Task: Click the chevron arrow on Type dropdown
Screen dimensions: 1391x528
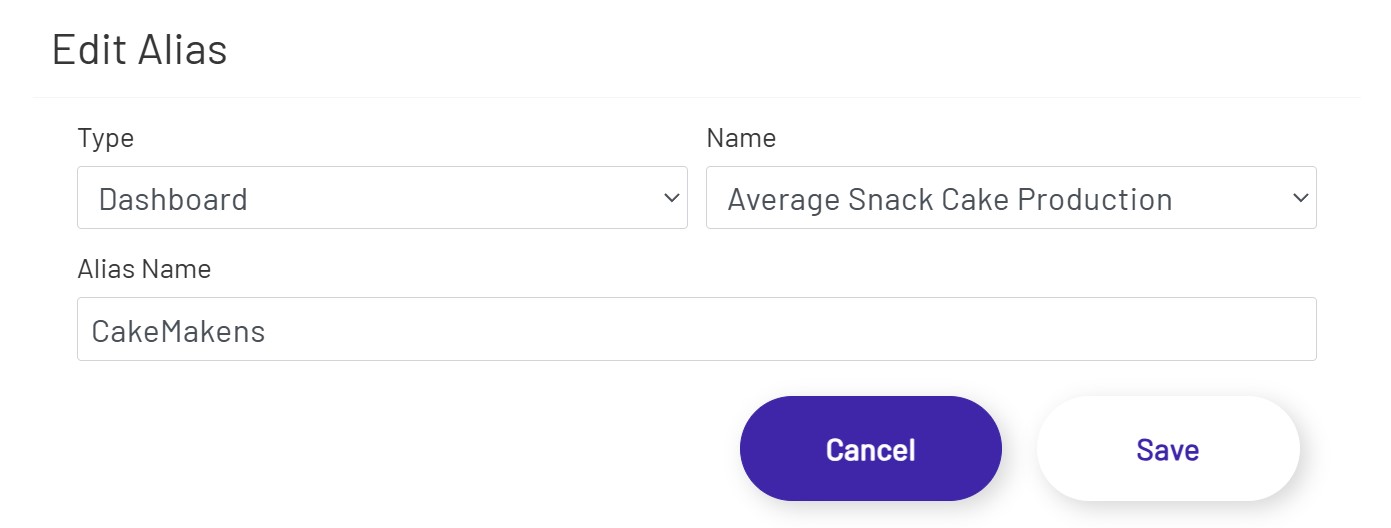Action: pos(671,198)
